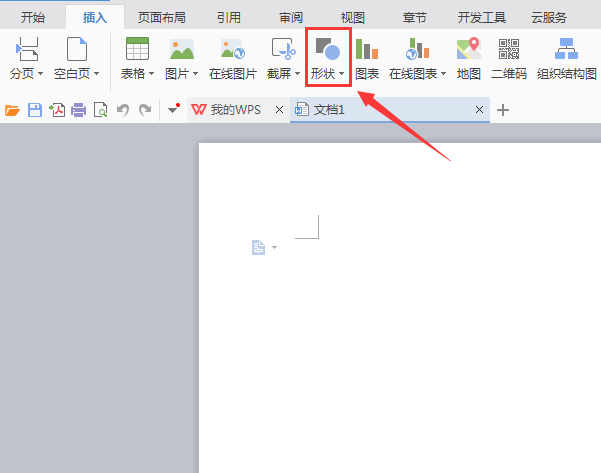Viewport: 601px width, 473px height.
Task: Switch to the 视图 ribbon tab
Action: (353, 18)
